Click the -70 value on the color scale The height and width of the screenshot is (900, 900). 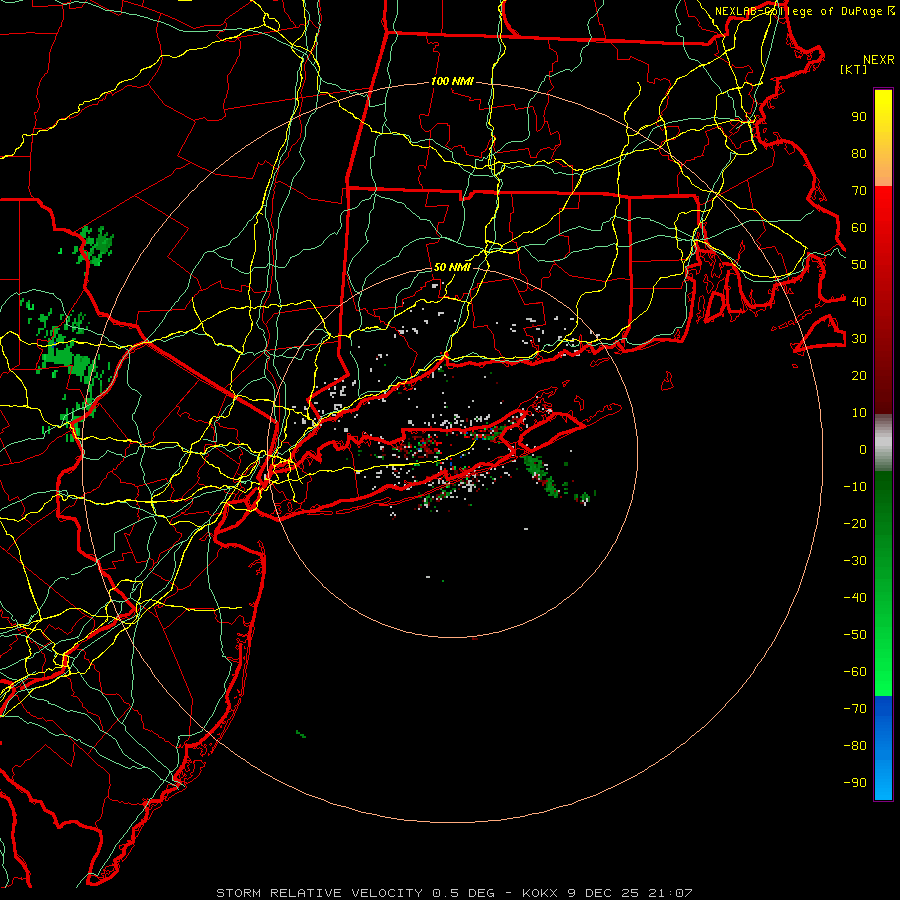point(855,709)
